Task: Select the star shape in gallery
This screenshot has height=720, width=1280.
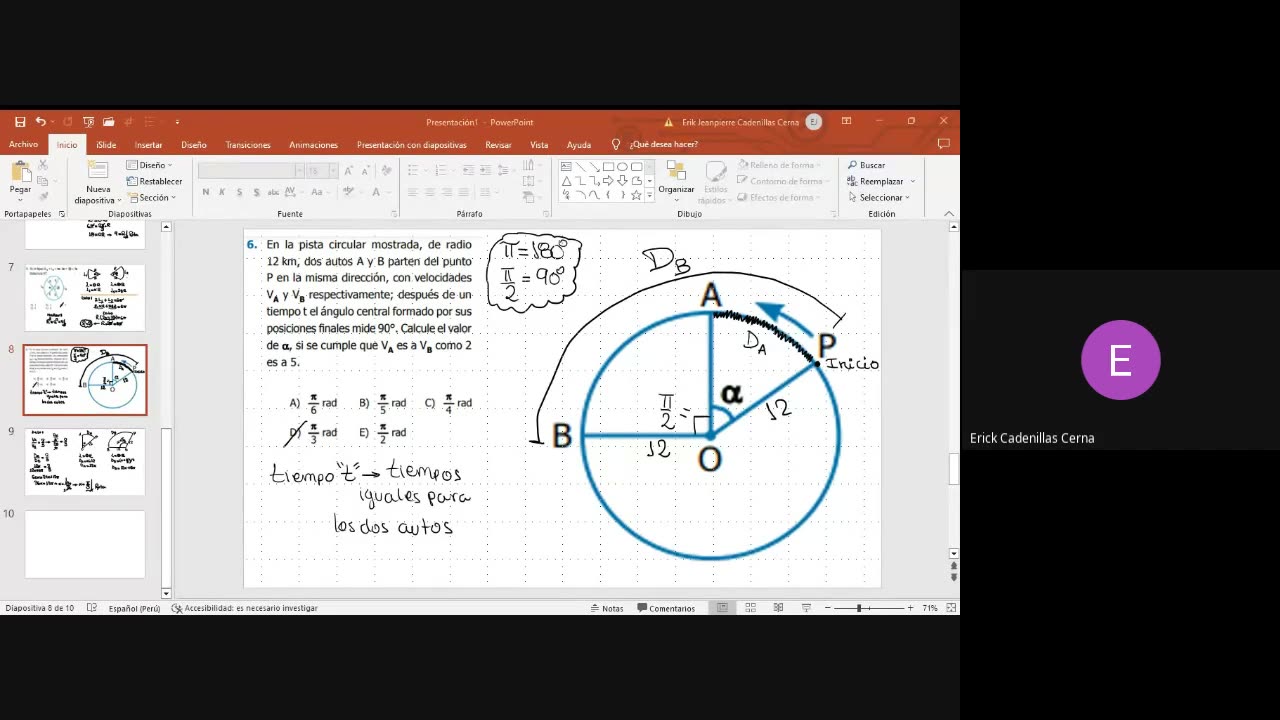Action: pyautogui.click(x=636, y=195)
